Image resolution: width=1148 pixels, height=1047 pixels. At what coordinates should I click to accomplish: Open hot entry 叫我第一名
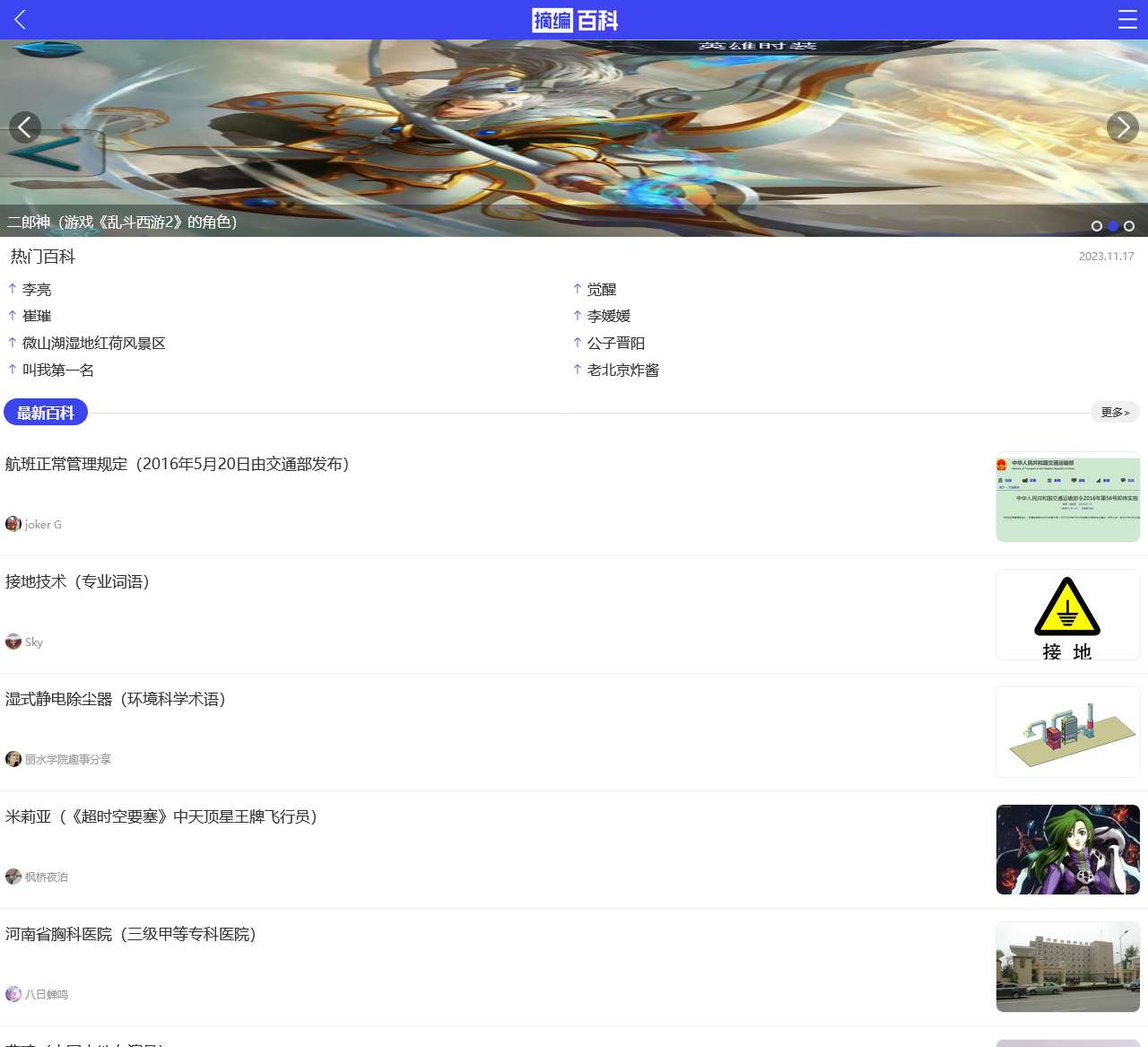pos(58,370)
